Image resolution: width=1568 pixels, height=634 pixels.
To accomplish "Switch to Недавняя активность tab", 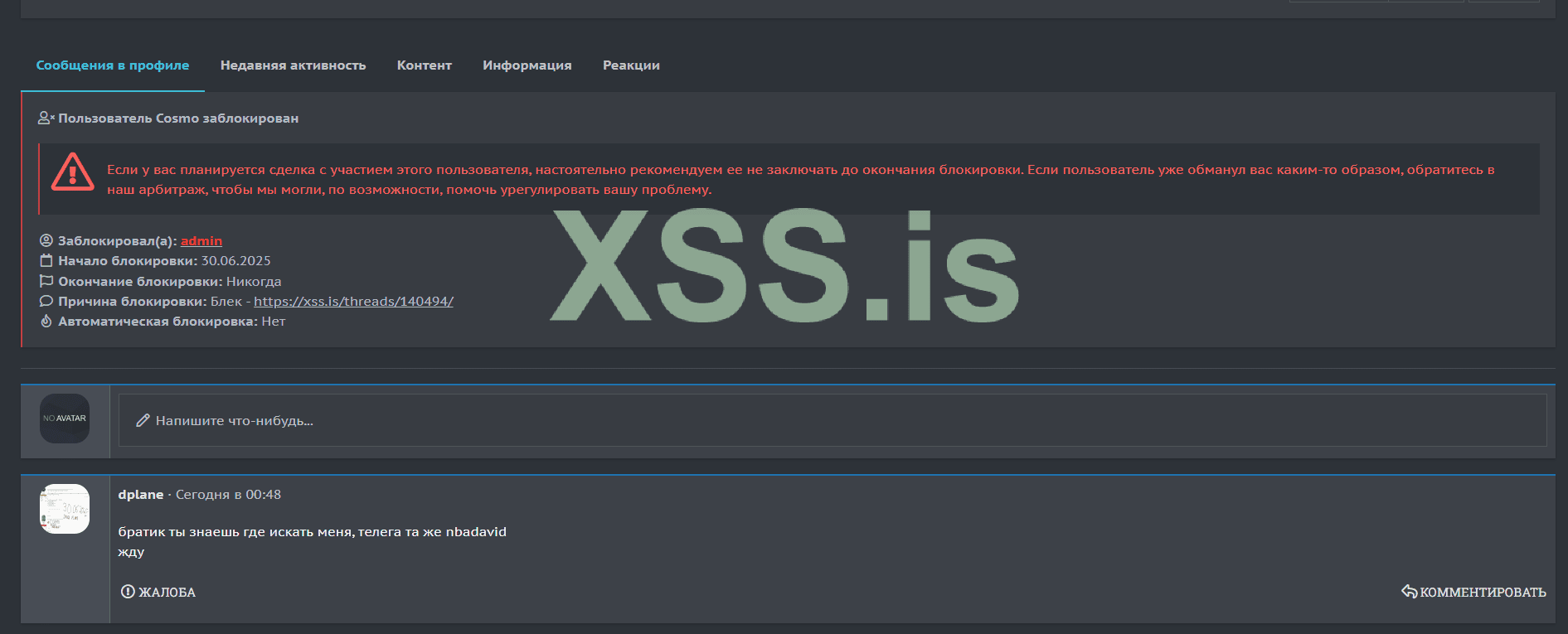I will click(x=293, y=65).
